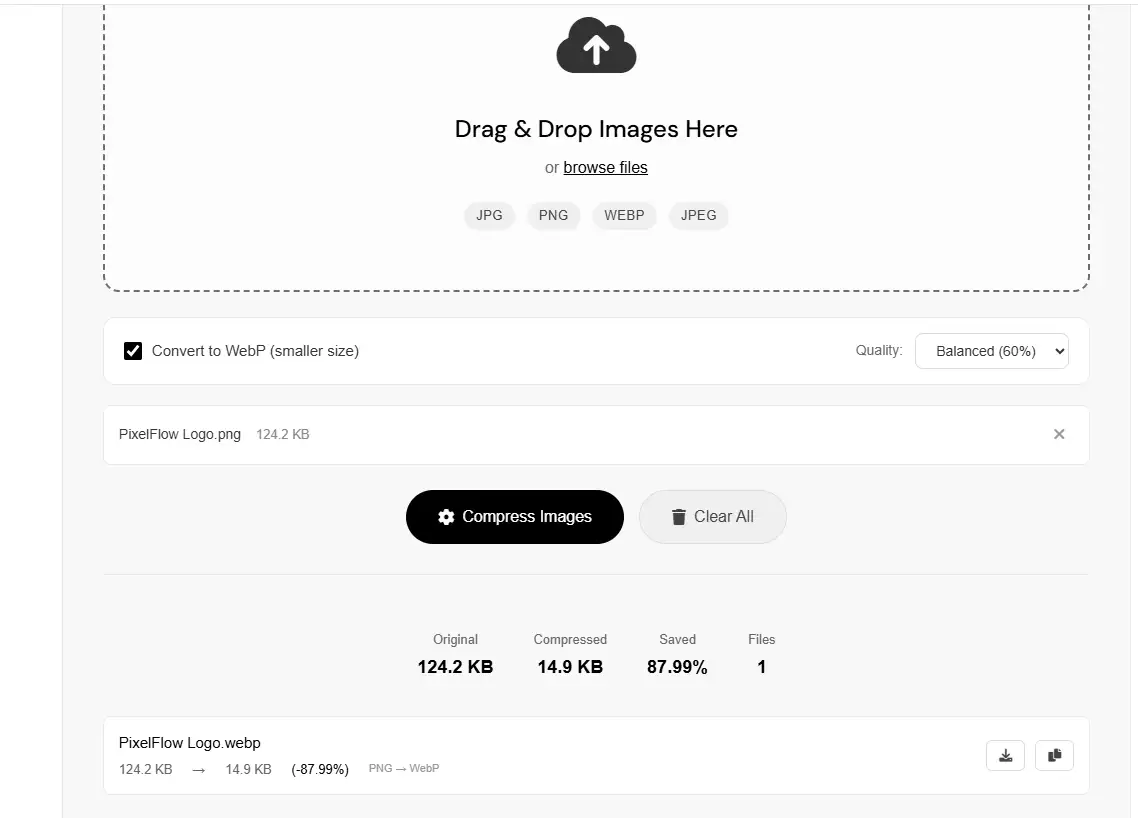Click the PNG format badge
This screenshot has height=818, width=1138.
point(553,215)
